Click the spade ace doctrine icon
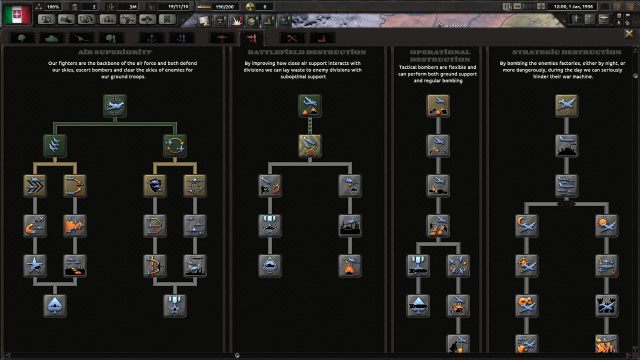This screenshot has width=640, height=360. [x=55, y=306]
